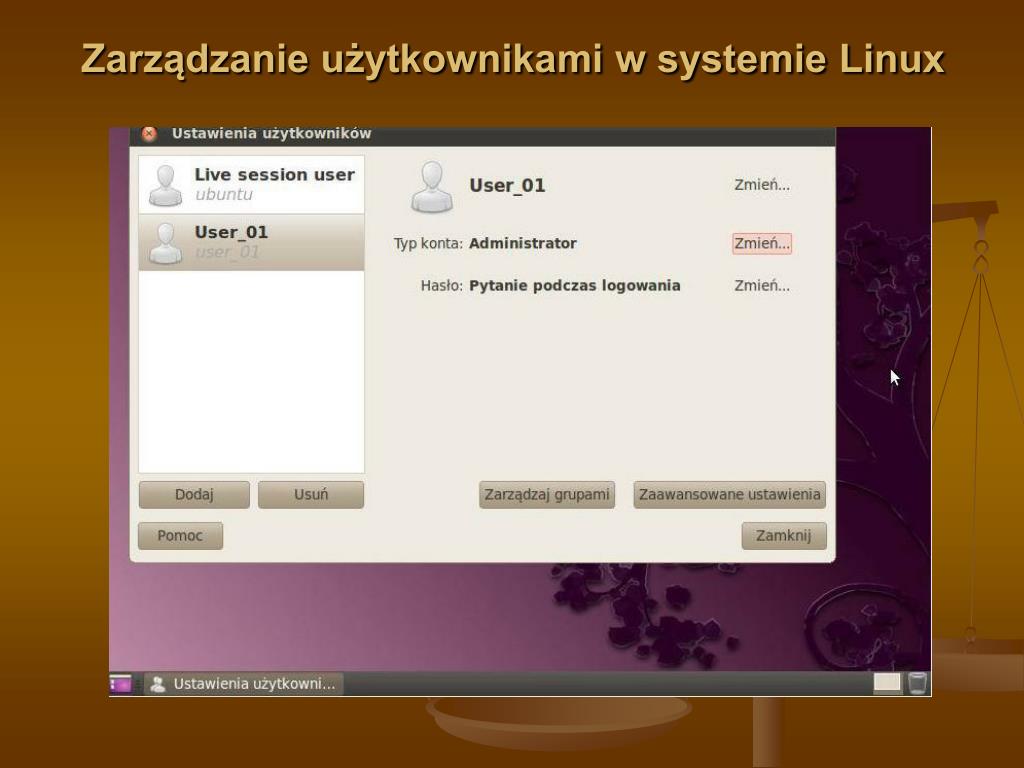Click the Usuń button
The image size is (1024, 768).
click(311, 494)
